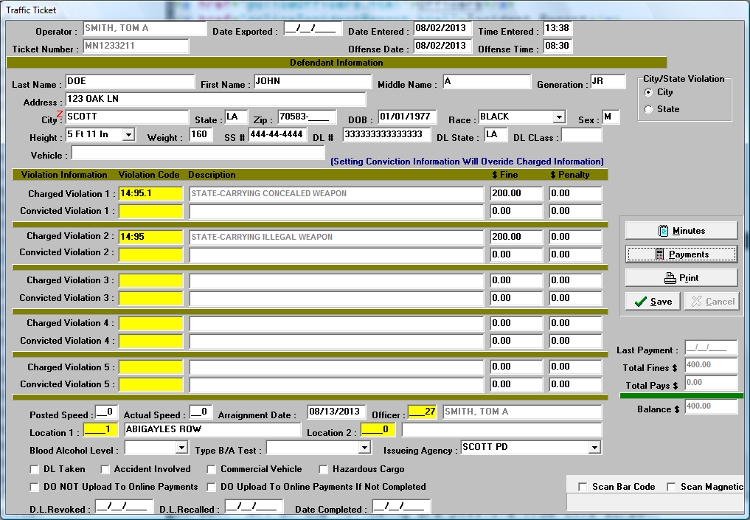Toggle the Hazardous Cargo checkbox
Screen dimensions: 750x520
pyautogui.click(x=323, y=469)
